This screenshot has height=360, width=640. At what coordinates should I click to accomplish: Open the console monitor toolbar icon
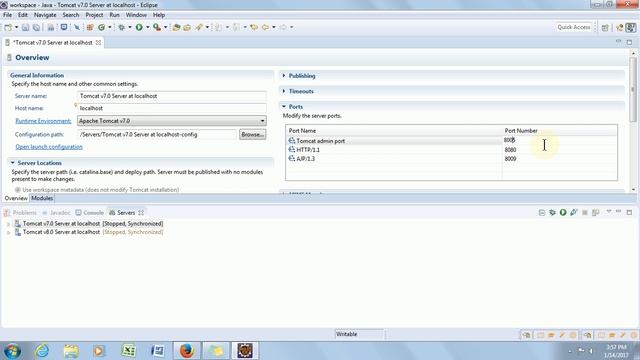click(x=64, y=27)
